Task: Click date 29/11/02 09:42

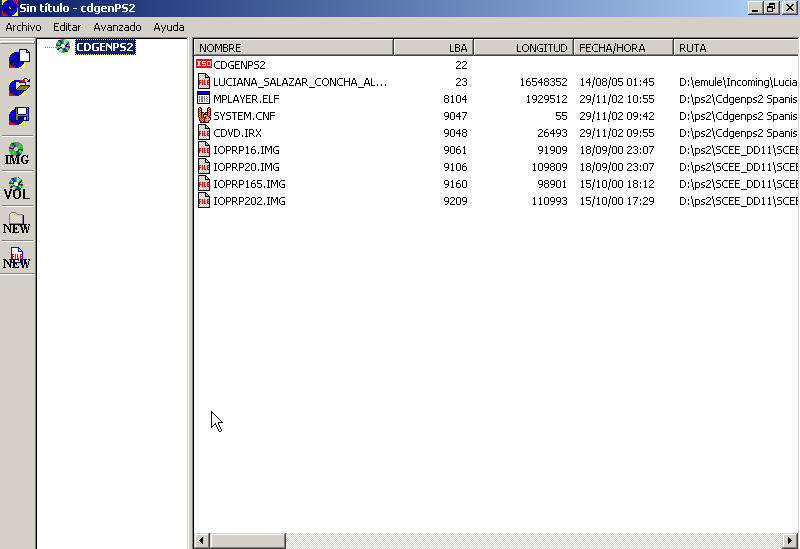Action: 617,116
